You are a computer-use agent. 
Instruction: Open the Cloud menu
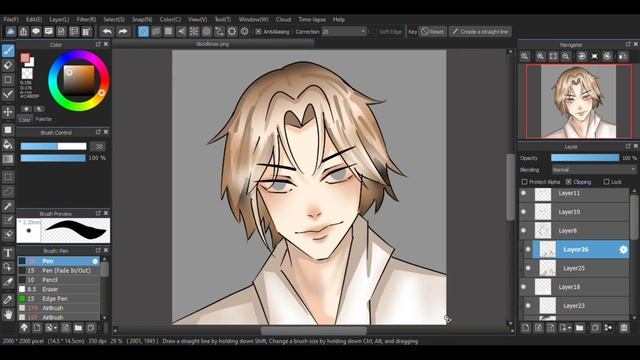coord(283,19)
